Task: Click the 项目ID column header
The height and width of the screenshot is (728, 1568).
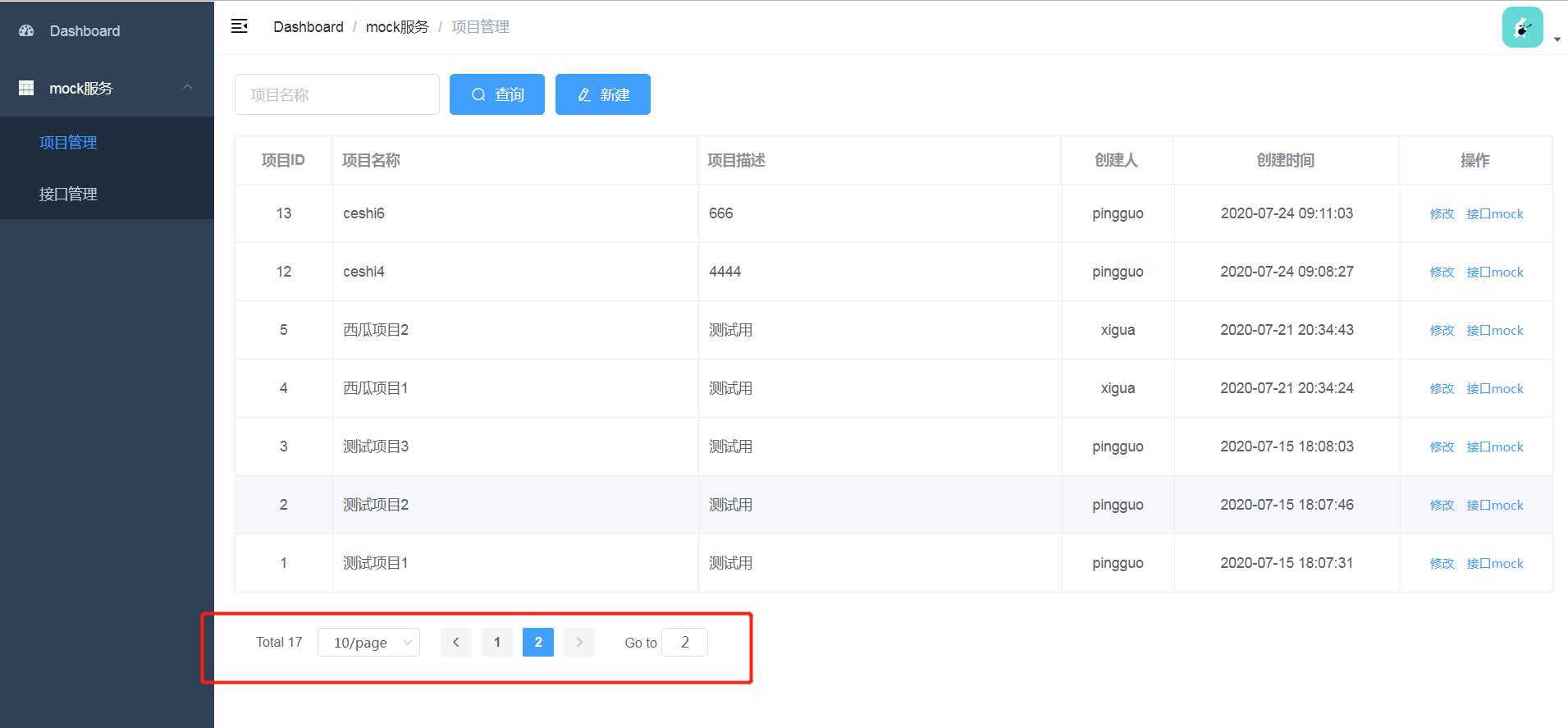Action: pos(283,160)
